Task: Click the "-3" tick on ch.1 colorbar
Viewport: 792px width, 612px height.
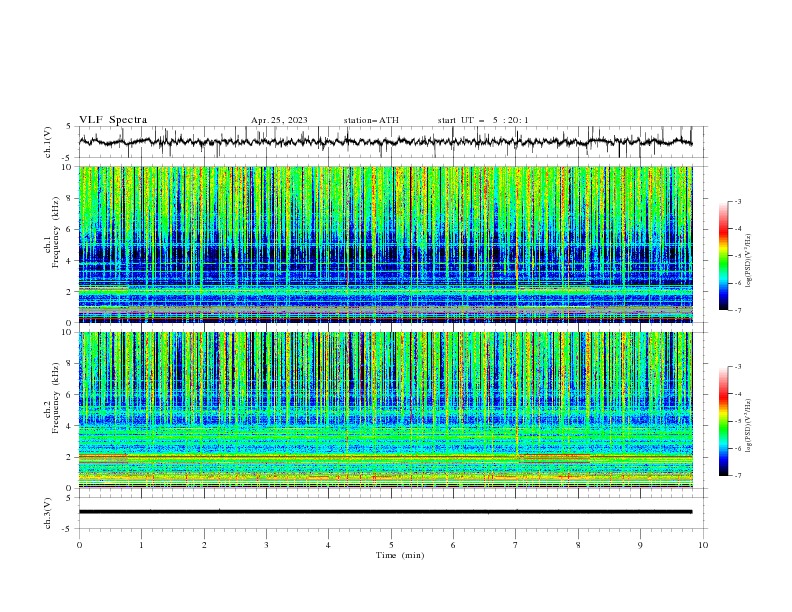Action: 737,201
